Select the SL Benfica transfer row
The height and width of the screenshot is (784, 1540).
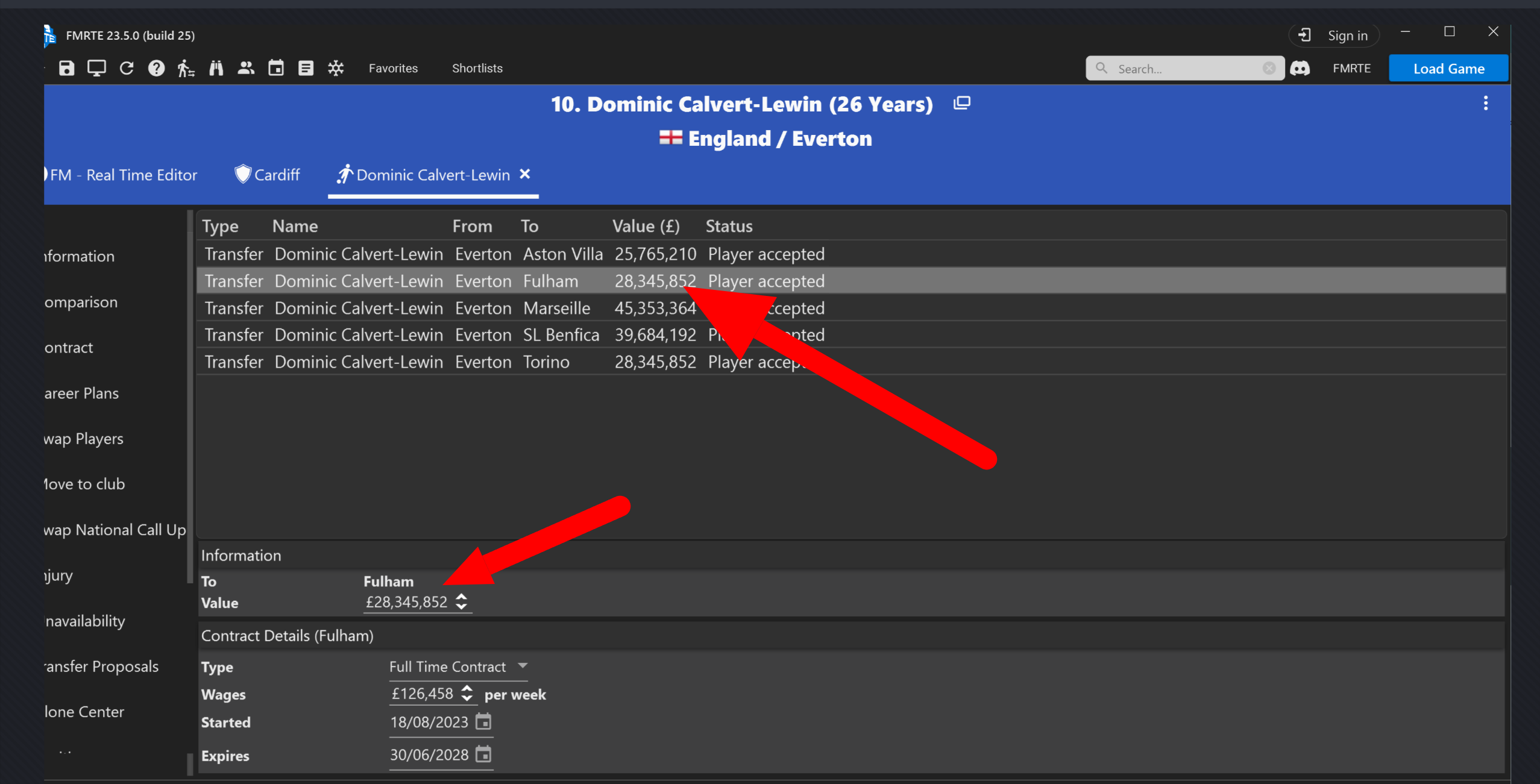pos(851,334)
